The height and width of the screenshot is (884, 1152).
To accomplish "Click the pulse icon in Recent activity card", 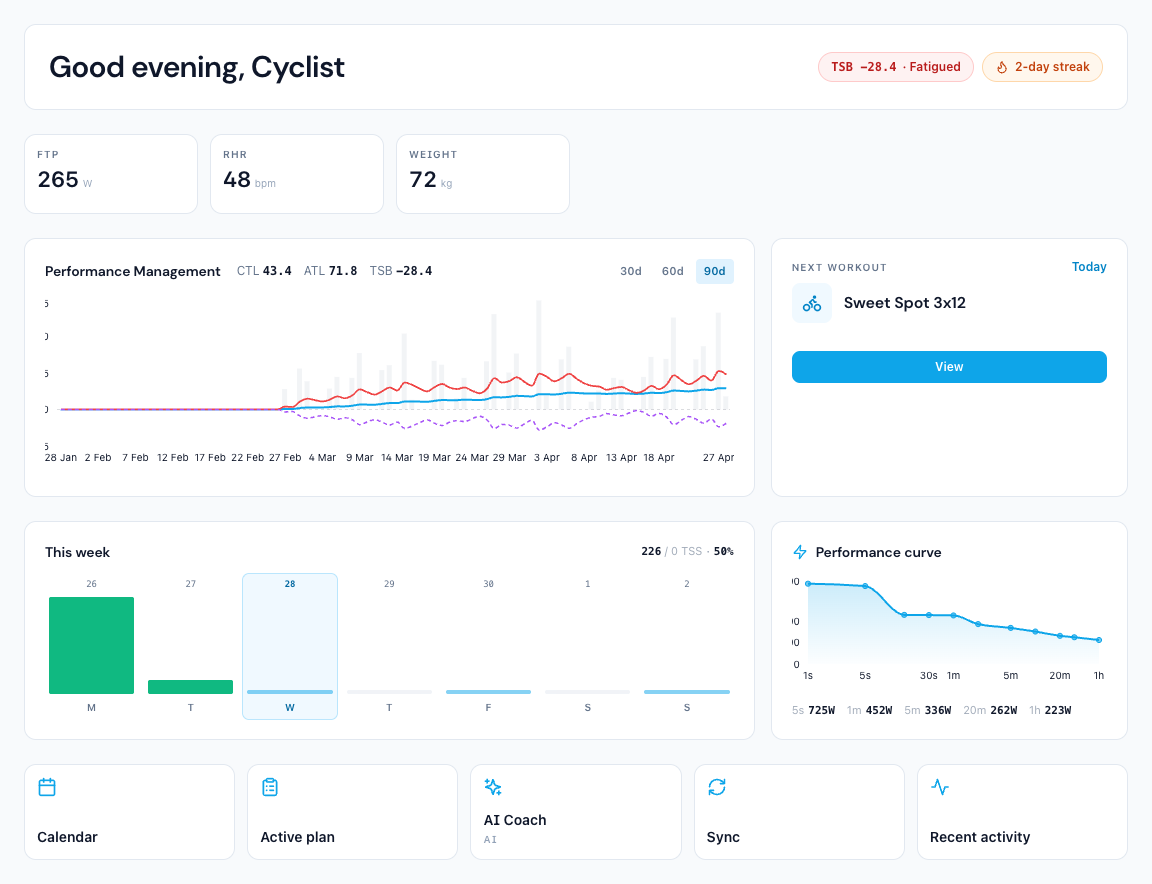I will [940, 787].
